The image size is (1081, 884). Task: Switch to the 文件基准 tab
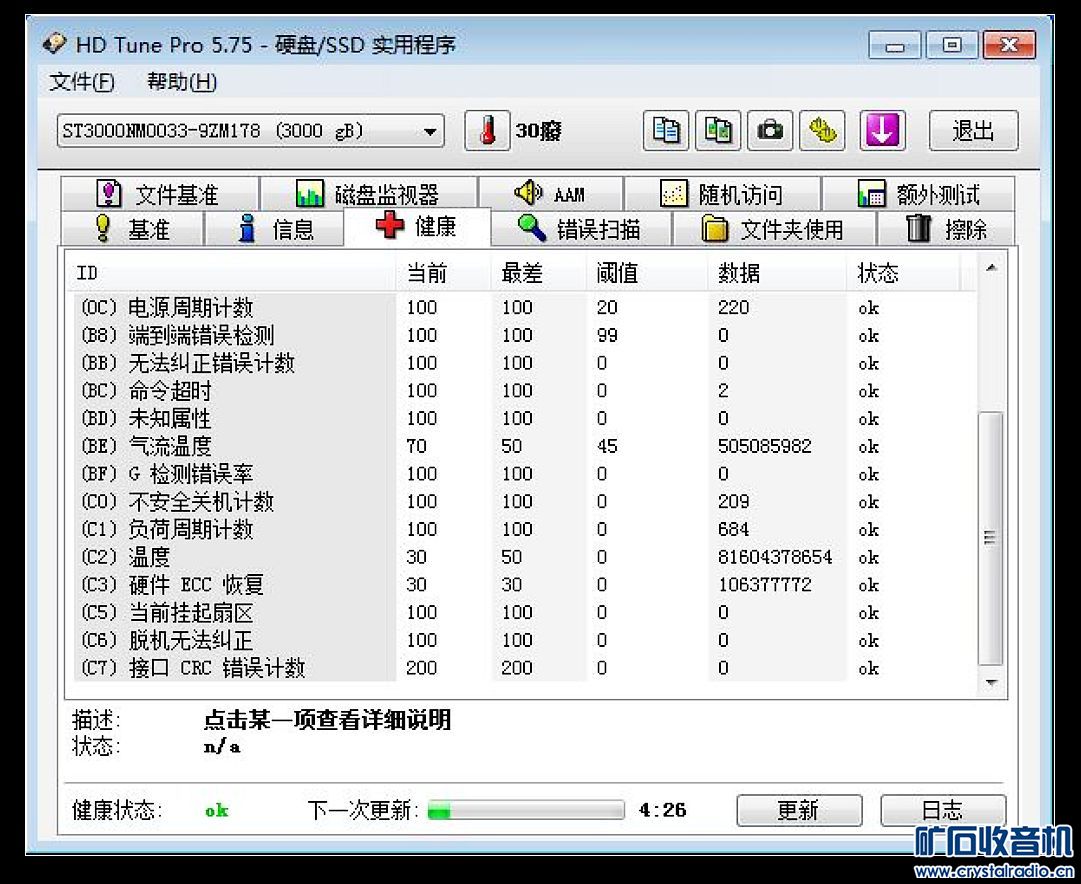159,194
